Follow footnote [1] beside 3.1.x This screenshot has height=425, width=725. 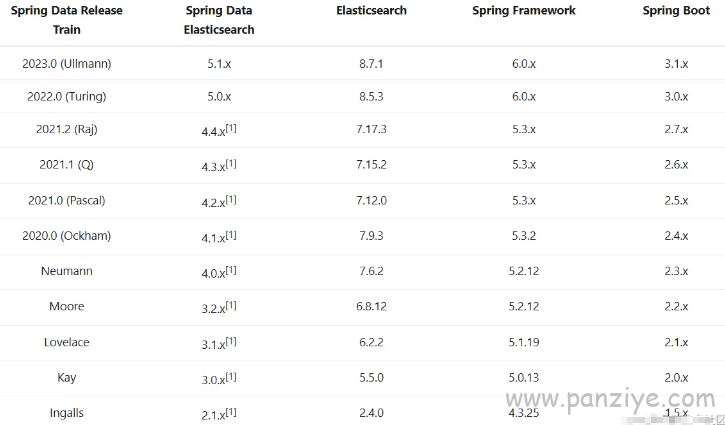click(231, 341)
